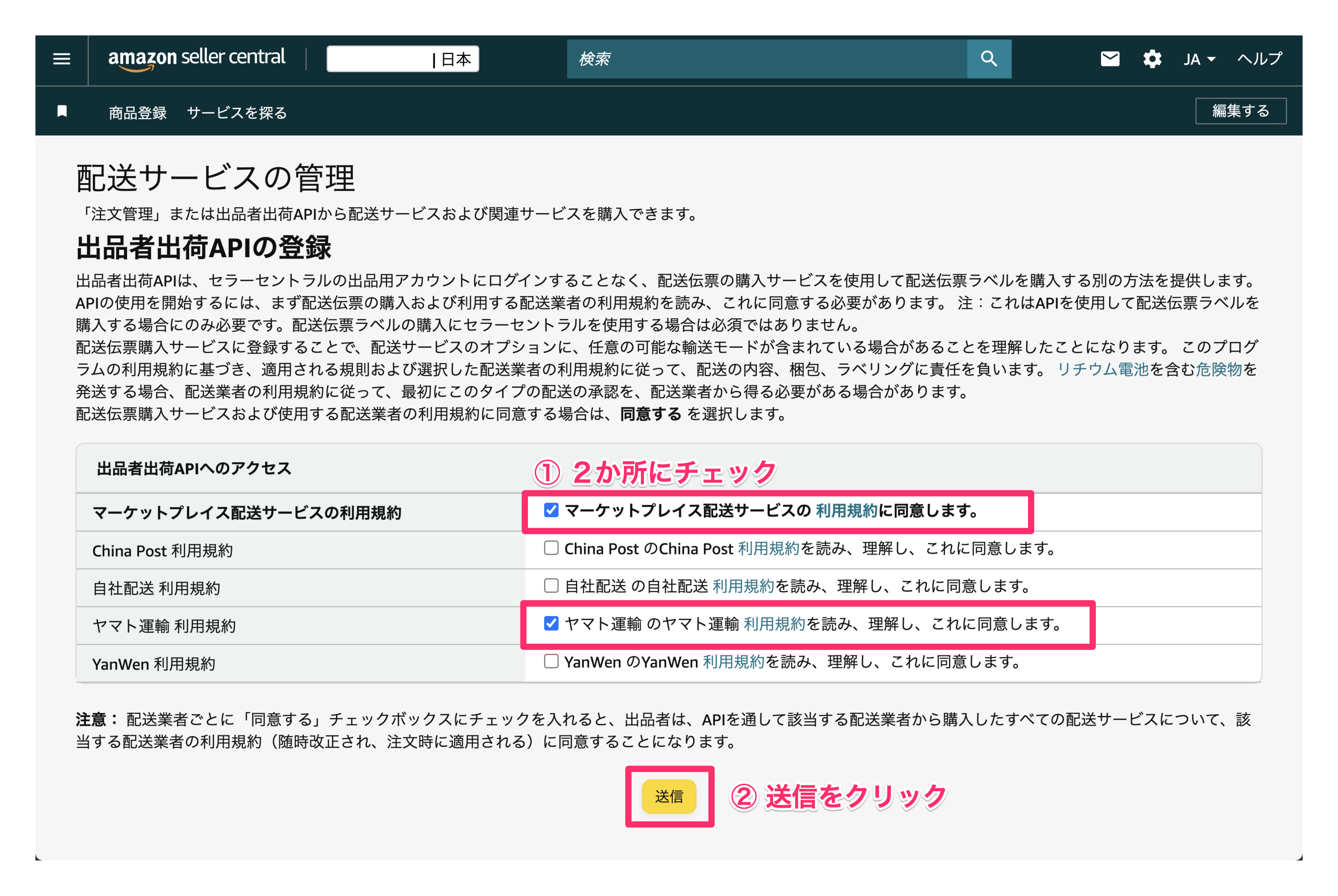Click the search magnifier icon

[x=988, y=58]
